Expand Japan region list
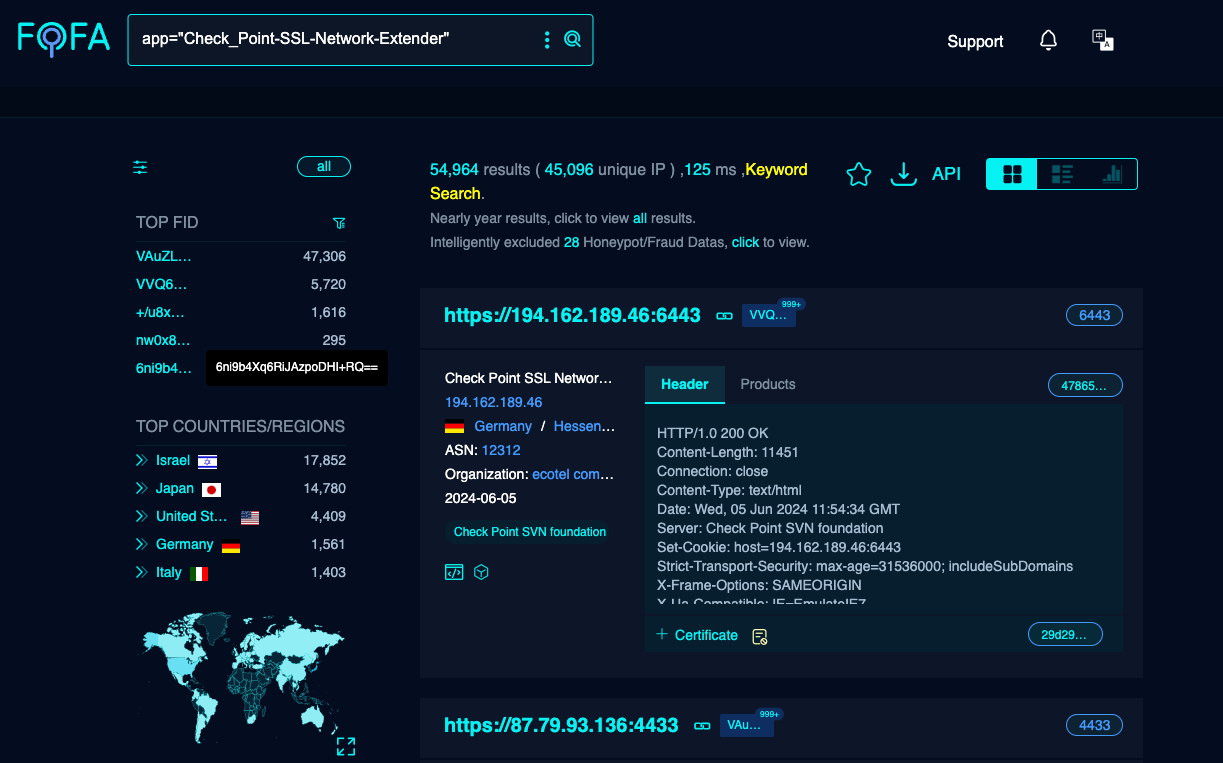The width and height of the screenshot is (1223, 763). click(142, 489)
